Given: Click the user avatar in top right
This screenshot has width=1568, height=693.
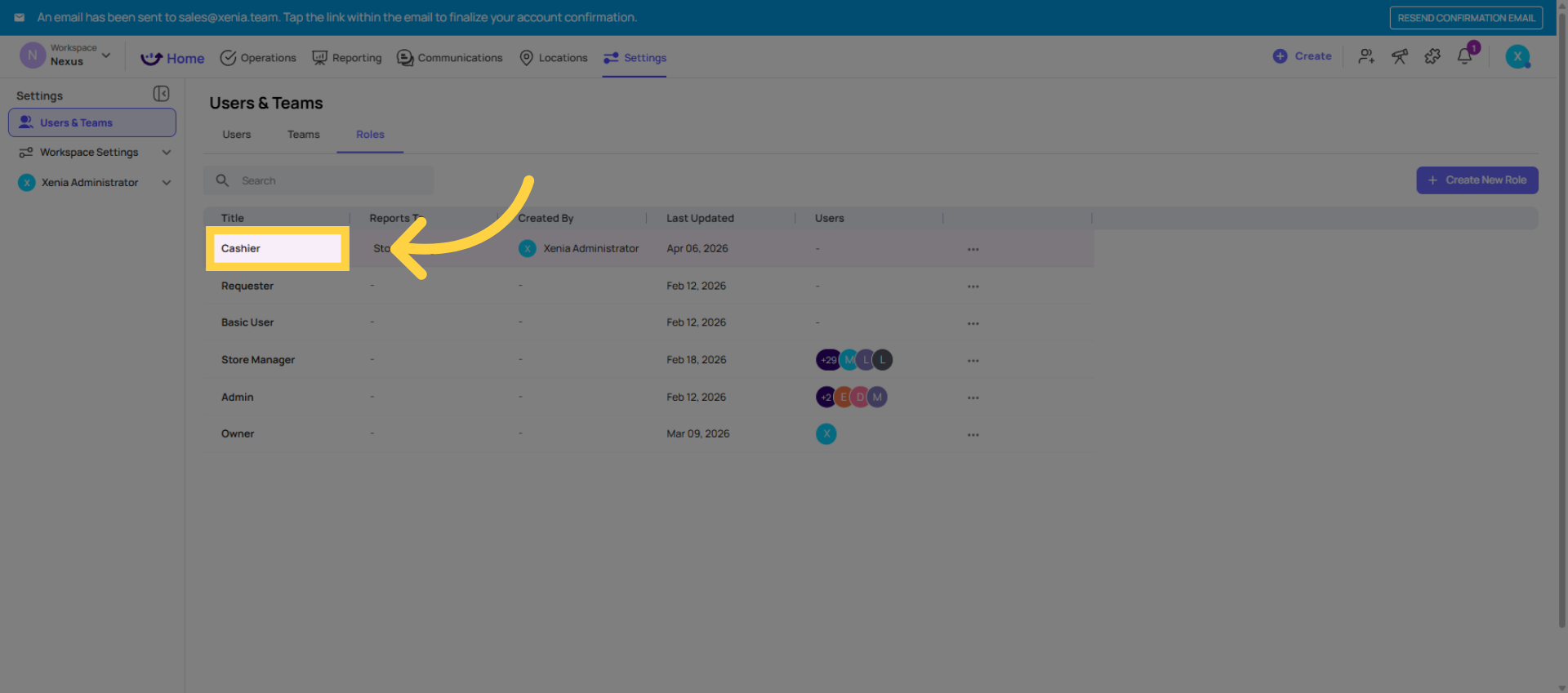Looking at the screenshot, I should [x=1517, y=56].
